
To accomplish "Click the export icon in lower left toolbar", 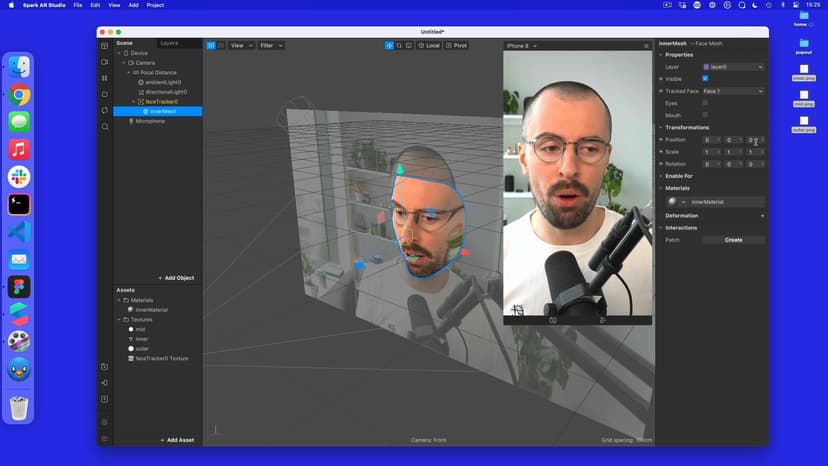I will (105, 383).
